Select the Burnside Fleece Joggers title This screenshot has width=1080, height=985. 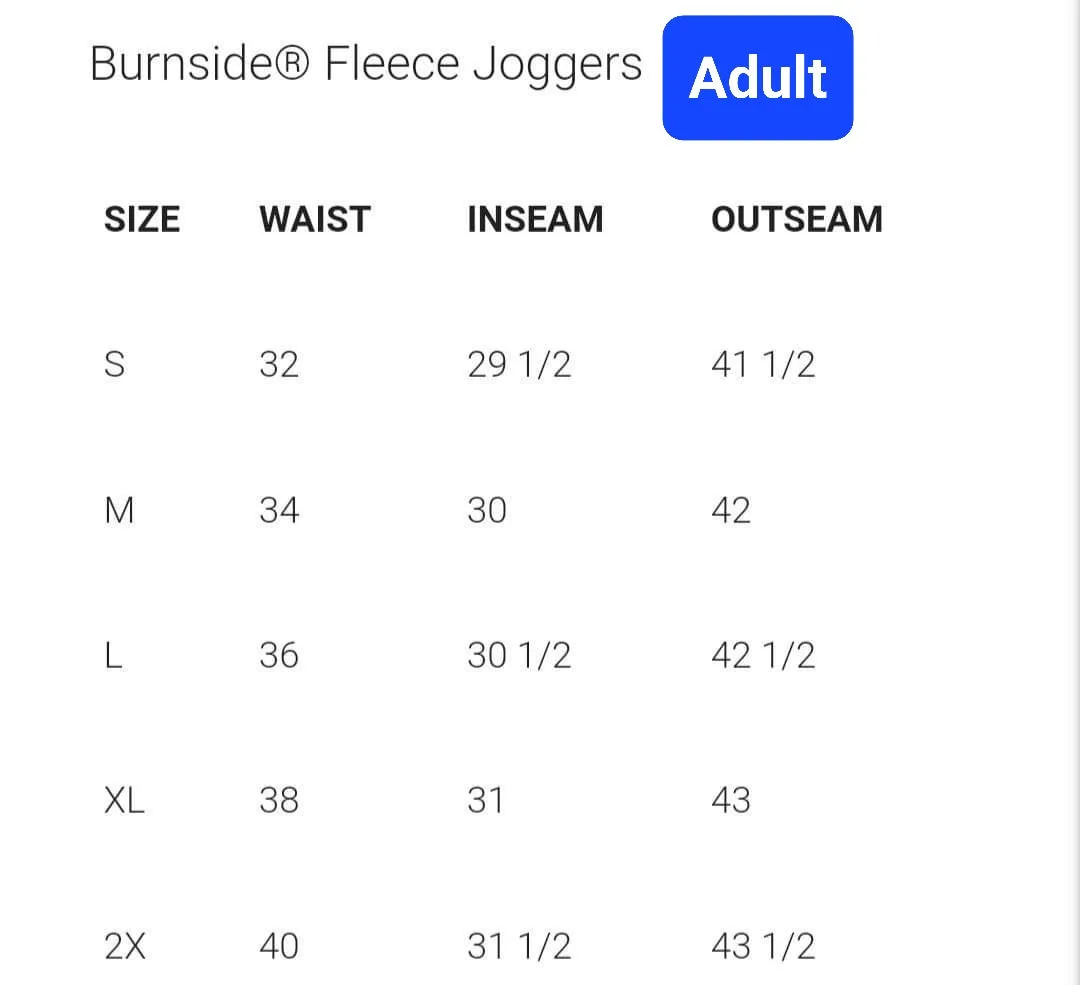pyautogui.click(x=366, y=65)
